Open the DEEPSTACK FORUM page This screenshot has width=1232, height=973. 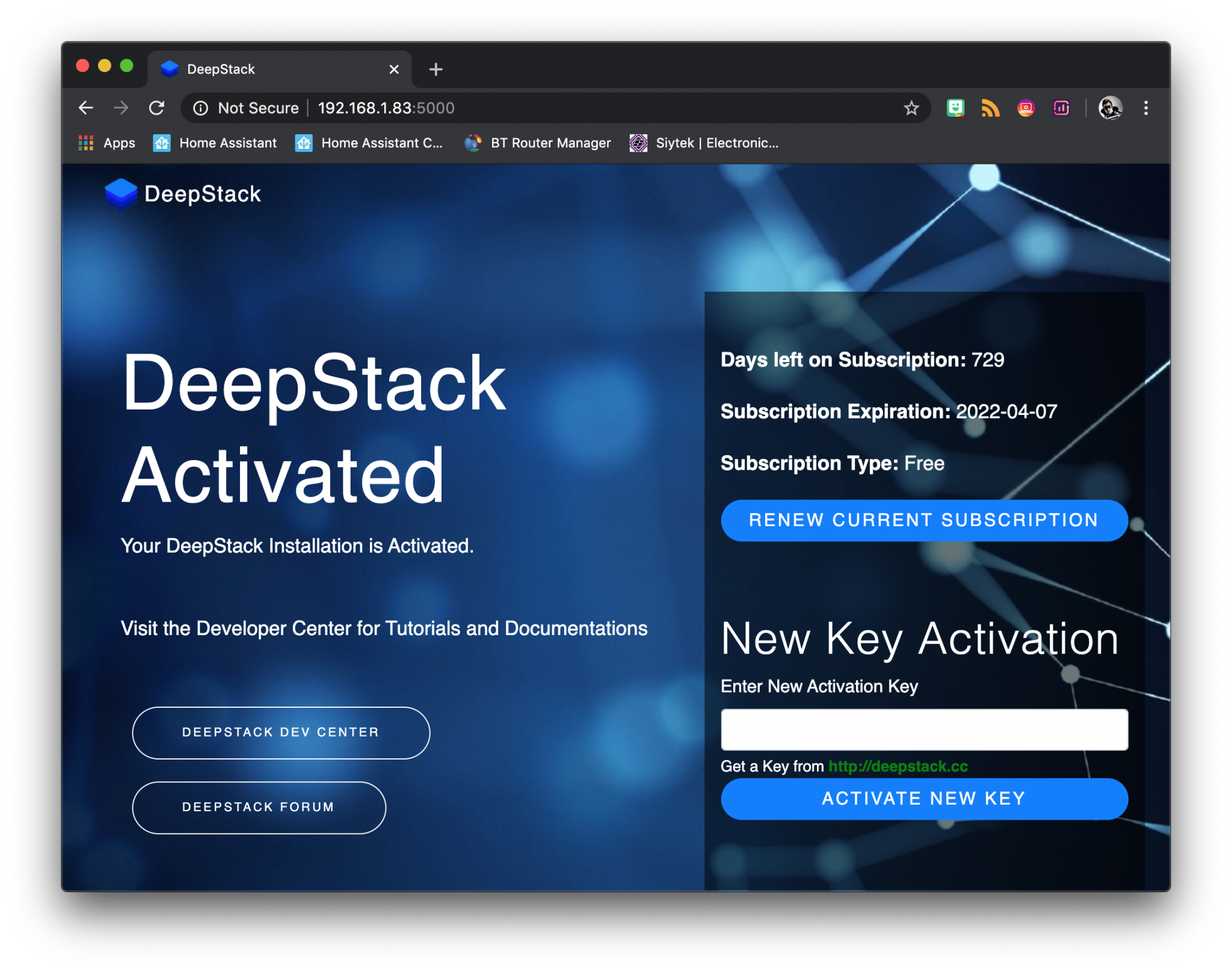(x=259, y=807)
